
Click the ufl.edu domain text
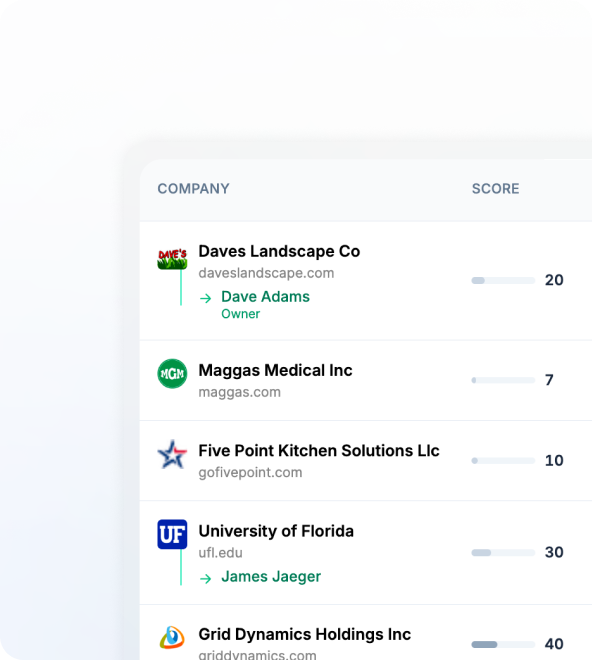[220, 553]
